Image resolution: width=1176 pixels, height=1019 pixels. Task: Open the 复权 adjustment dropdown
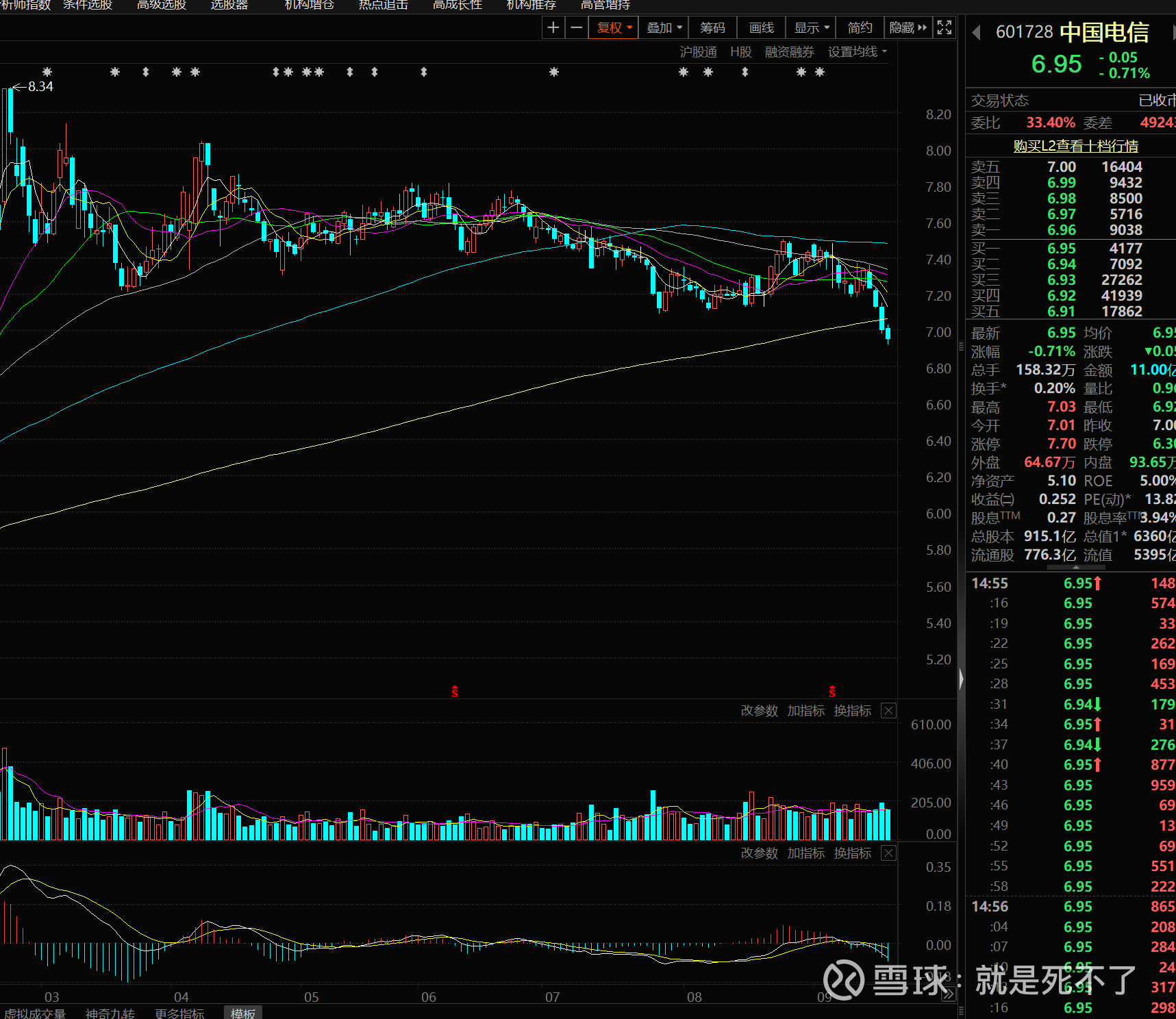pos(614,28)
